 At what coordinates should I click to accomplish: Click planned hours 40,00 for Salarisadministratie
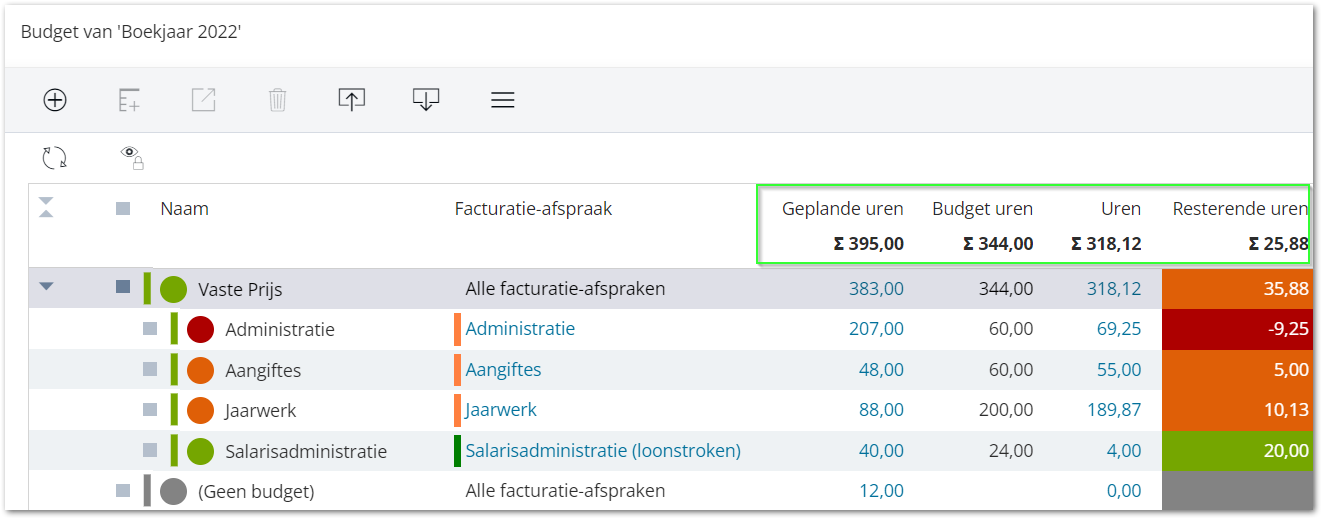pyautogui.click(x=881, y=450)
